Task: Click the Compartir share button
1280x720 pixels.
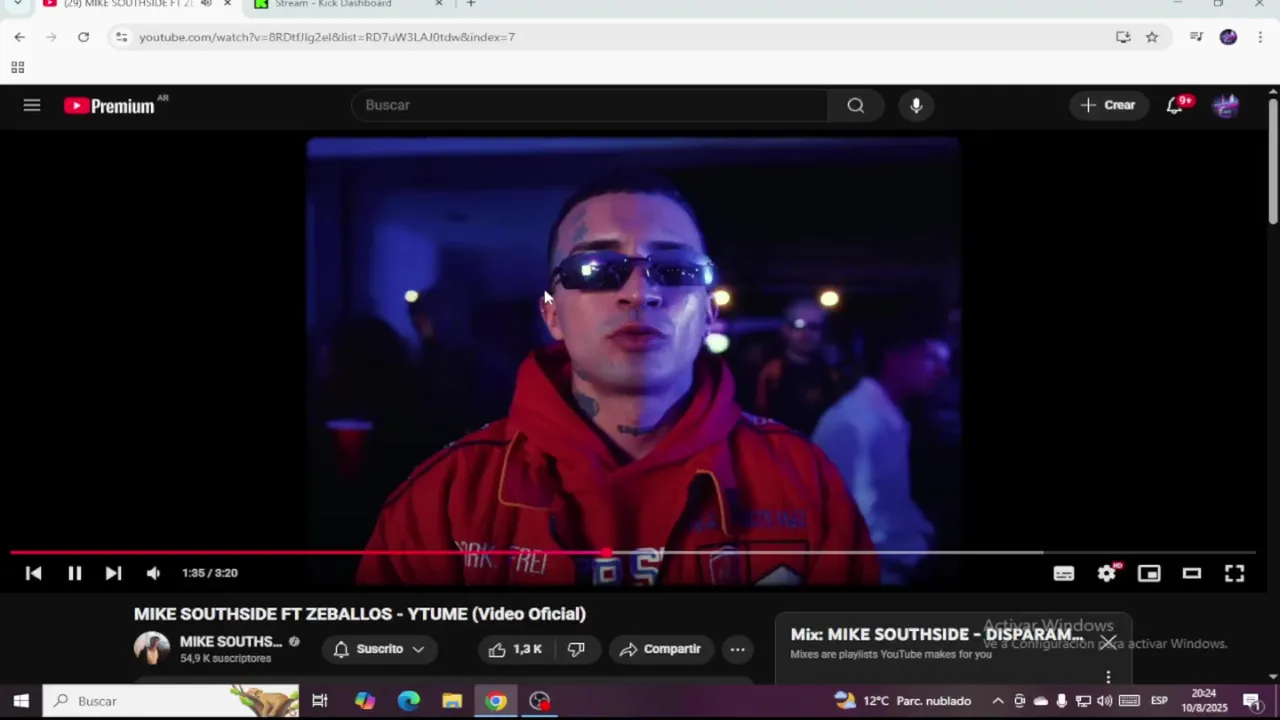Action: point(661,649)
